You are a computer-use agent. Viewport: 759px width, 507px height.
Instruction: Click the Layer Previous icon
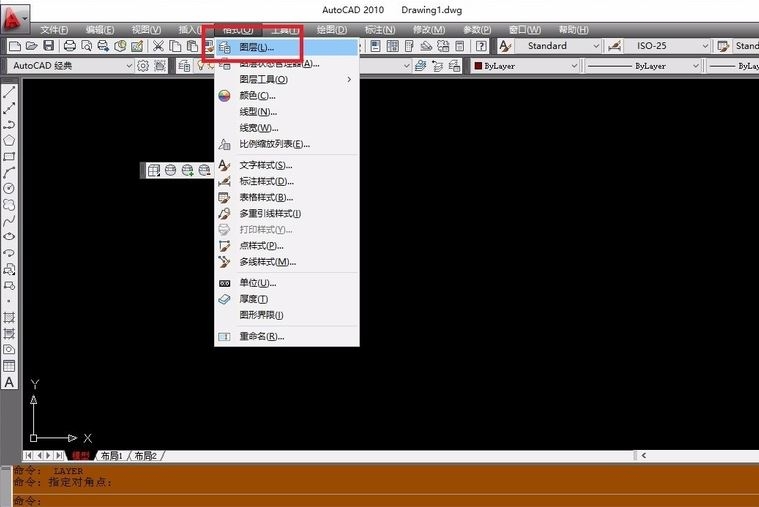pyautogui.click(x=438, y=65)
